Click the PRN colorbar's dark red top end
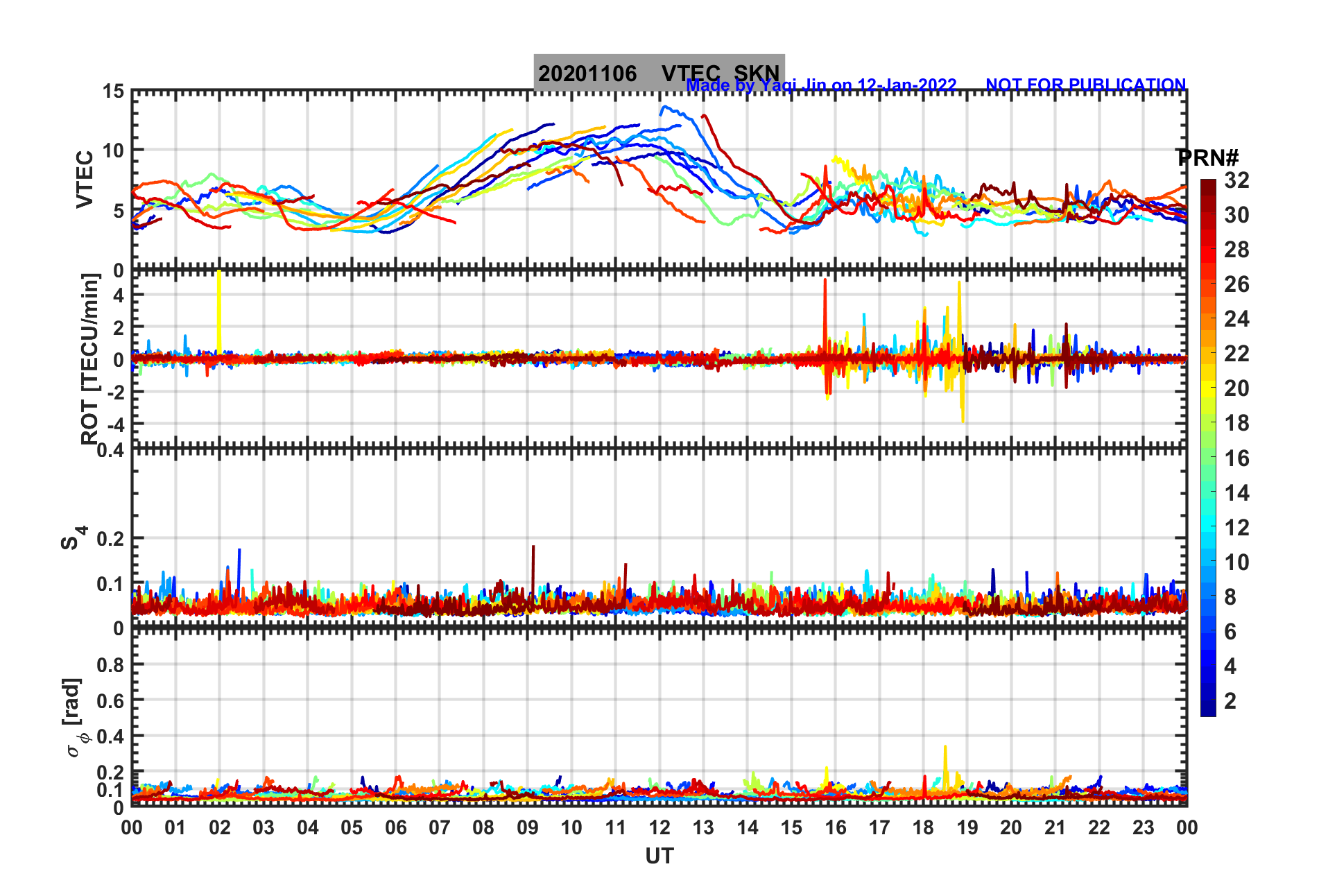 tap(1208, 186)
